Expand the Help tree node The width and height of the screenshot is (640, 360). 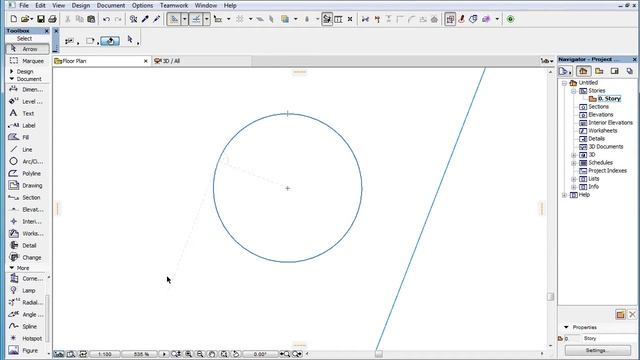tap(564, 195)
